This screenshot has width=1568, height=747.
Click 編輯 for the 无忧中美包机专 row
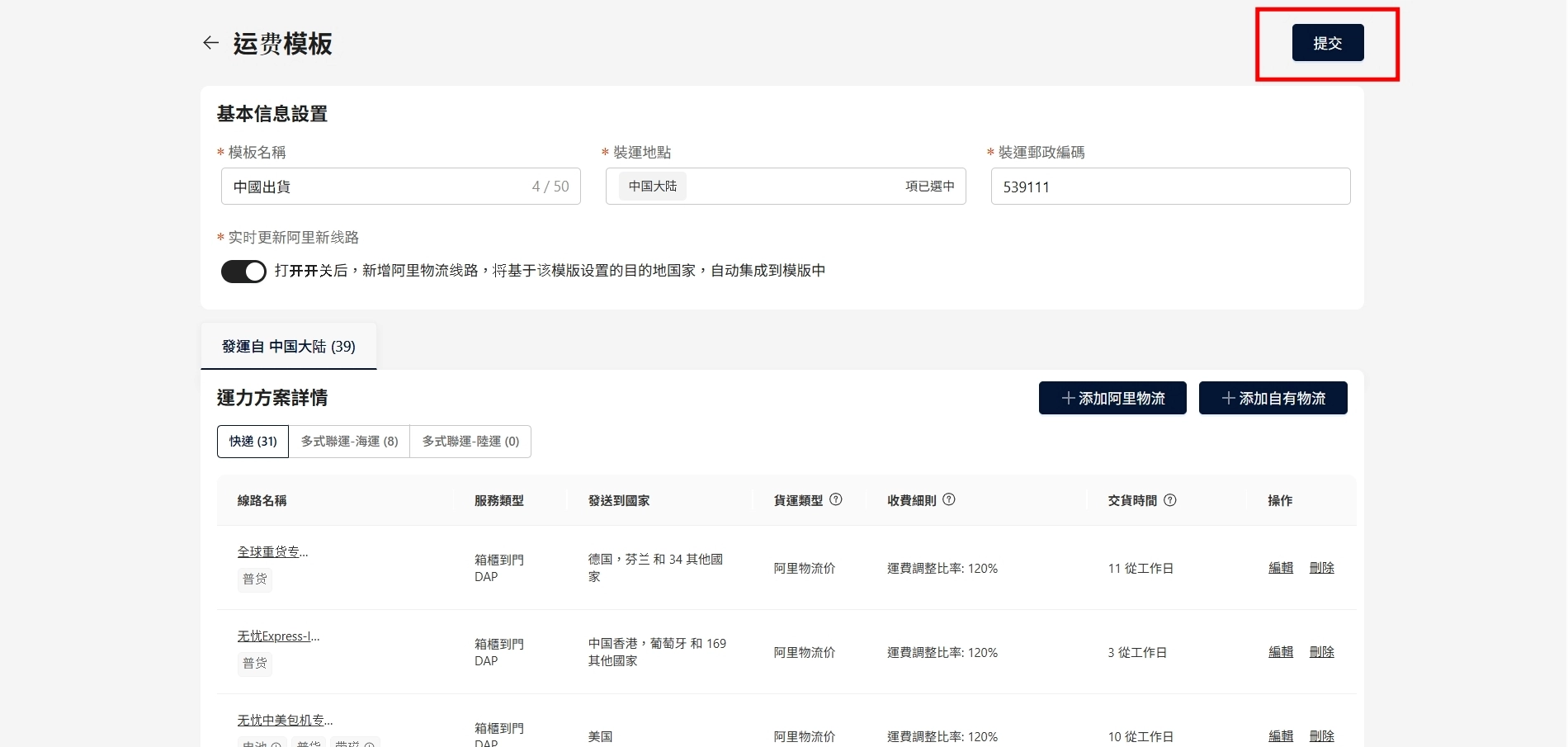click(1281, 736)
